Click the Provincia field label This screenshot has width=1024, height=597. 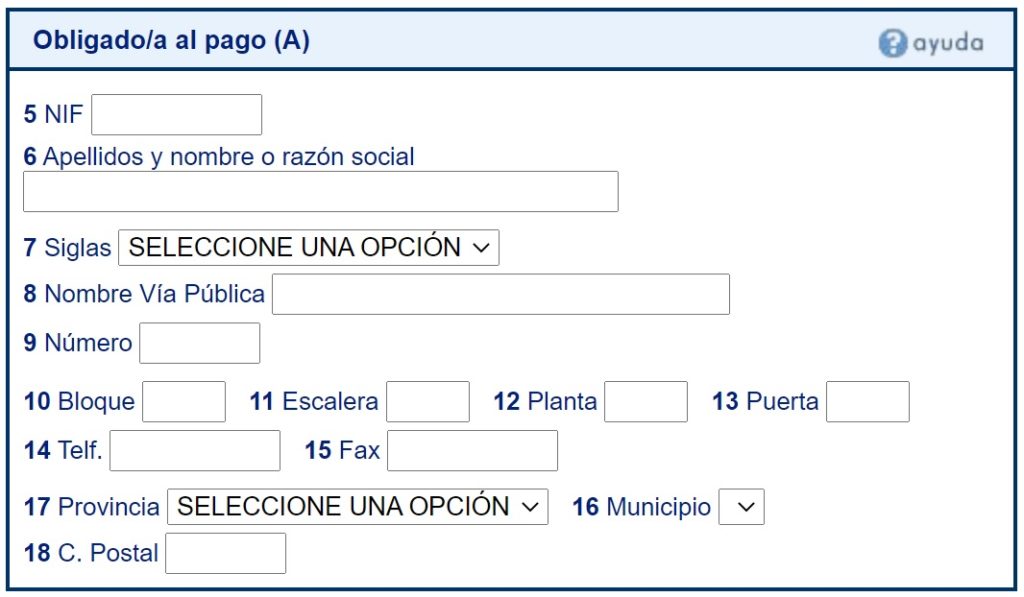tap(108, 507)
